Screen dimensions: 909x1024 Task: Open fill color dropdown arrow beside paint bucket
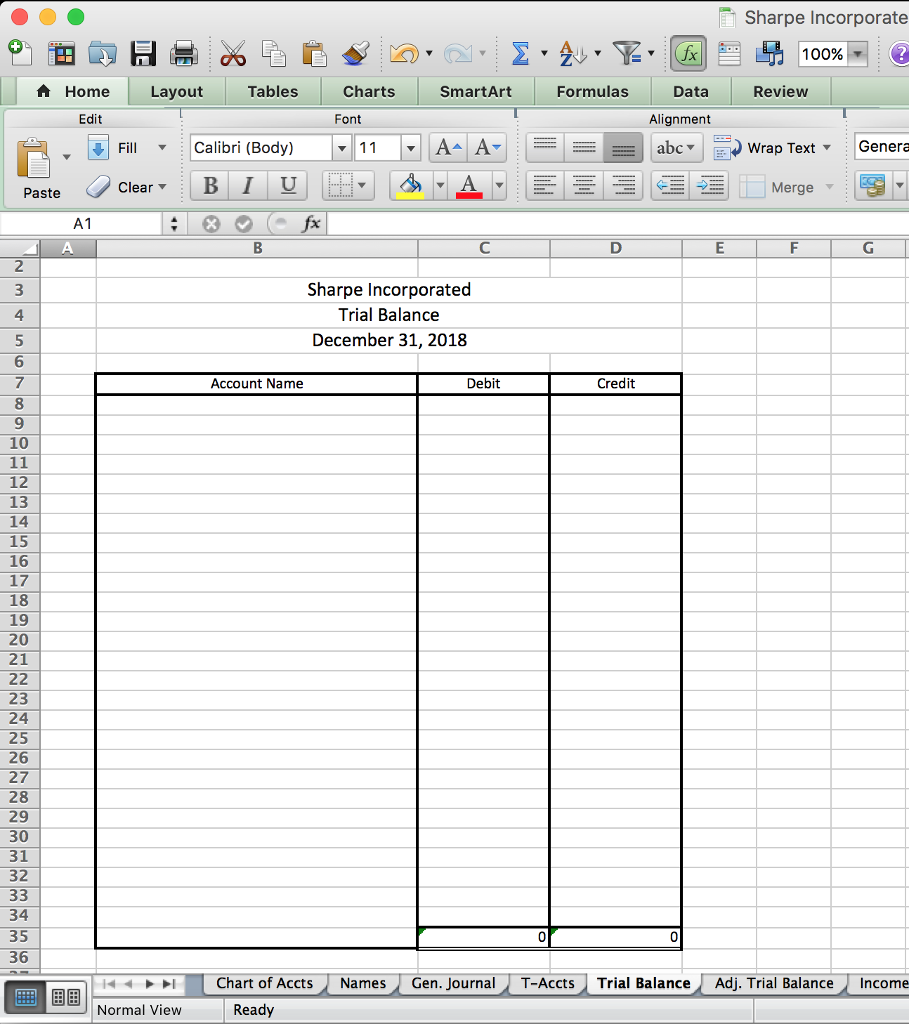coord(440,186)
